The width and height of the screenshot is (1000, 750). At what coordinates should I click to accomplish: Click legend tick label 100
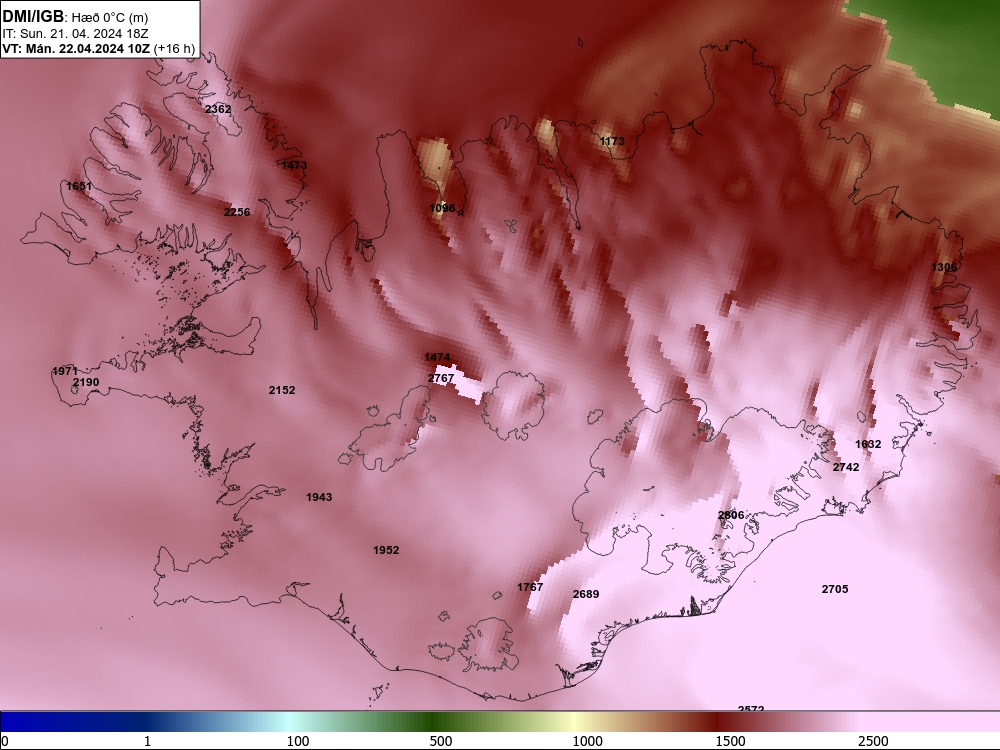tap(298, 741)
